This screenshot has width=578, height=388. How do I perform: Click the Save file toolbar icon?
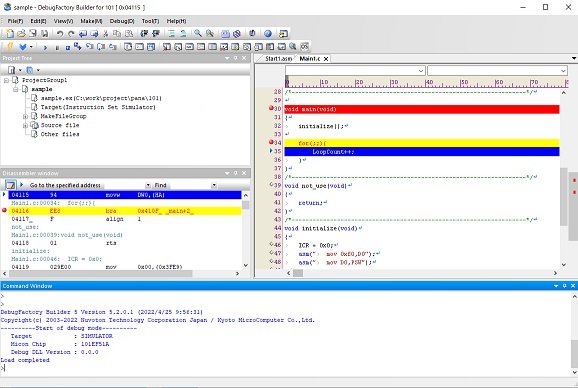click(33, 34)
